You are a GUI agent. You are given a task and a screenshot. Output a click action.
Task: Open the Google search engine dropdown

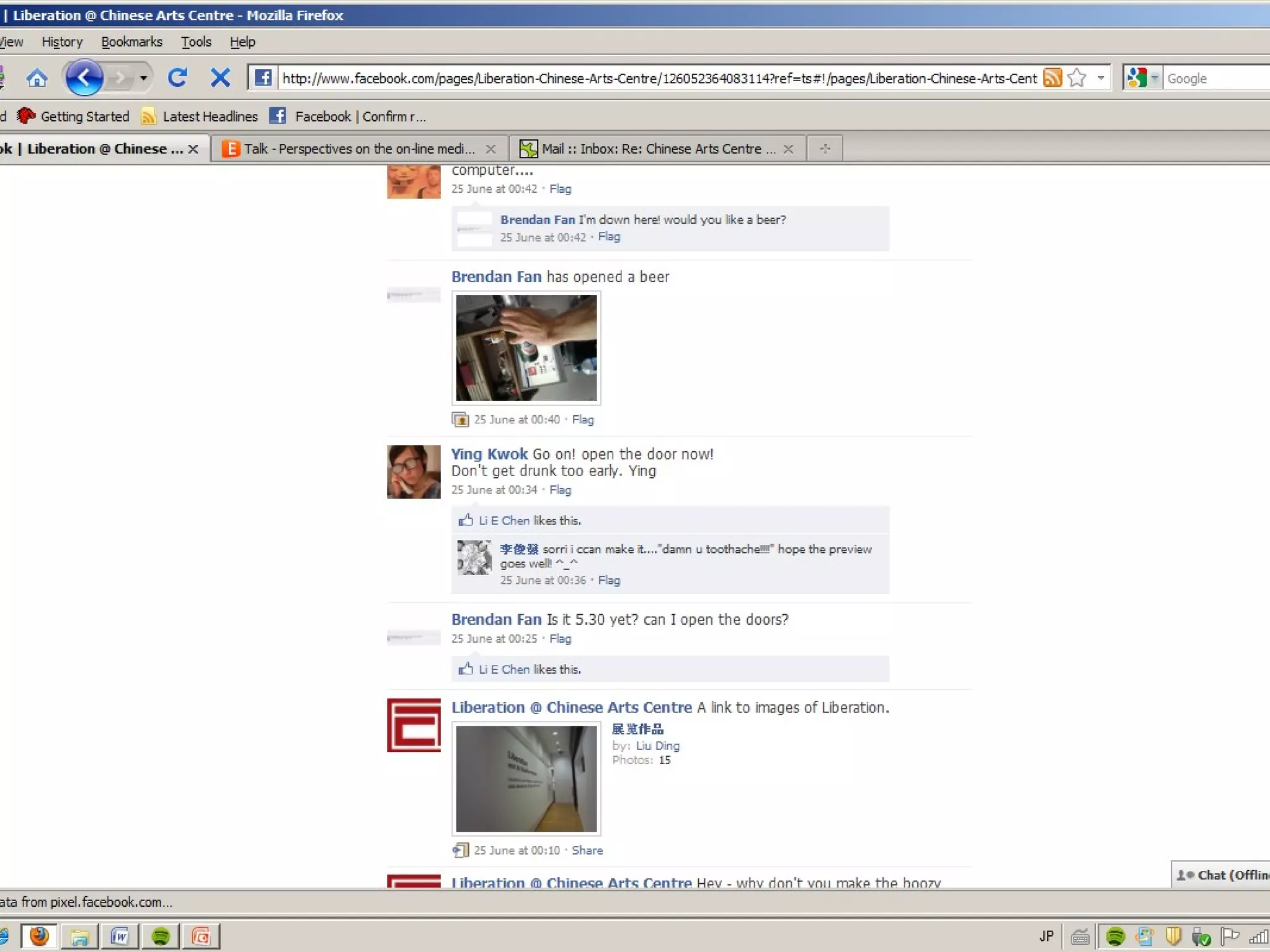pos(1154,78)
